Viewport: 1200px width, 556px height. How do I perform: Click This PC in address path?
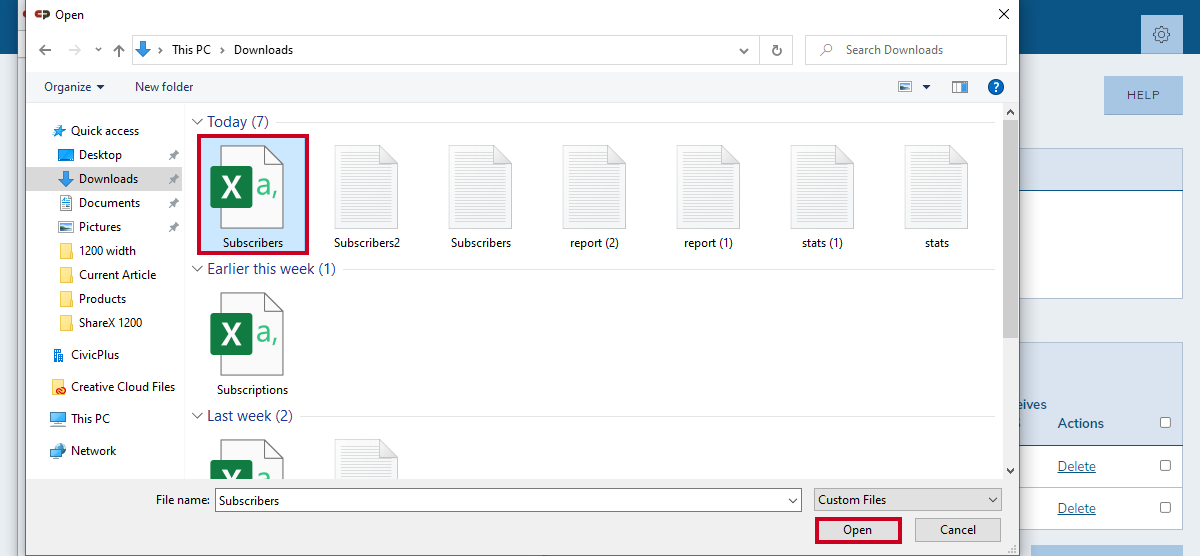click(x=191, y=50)
